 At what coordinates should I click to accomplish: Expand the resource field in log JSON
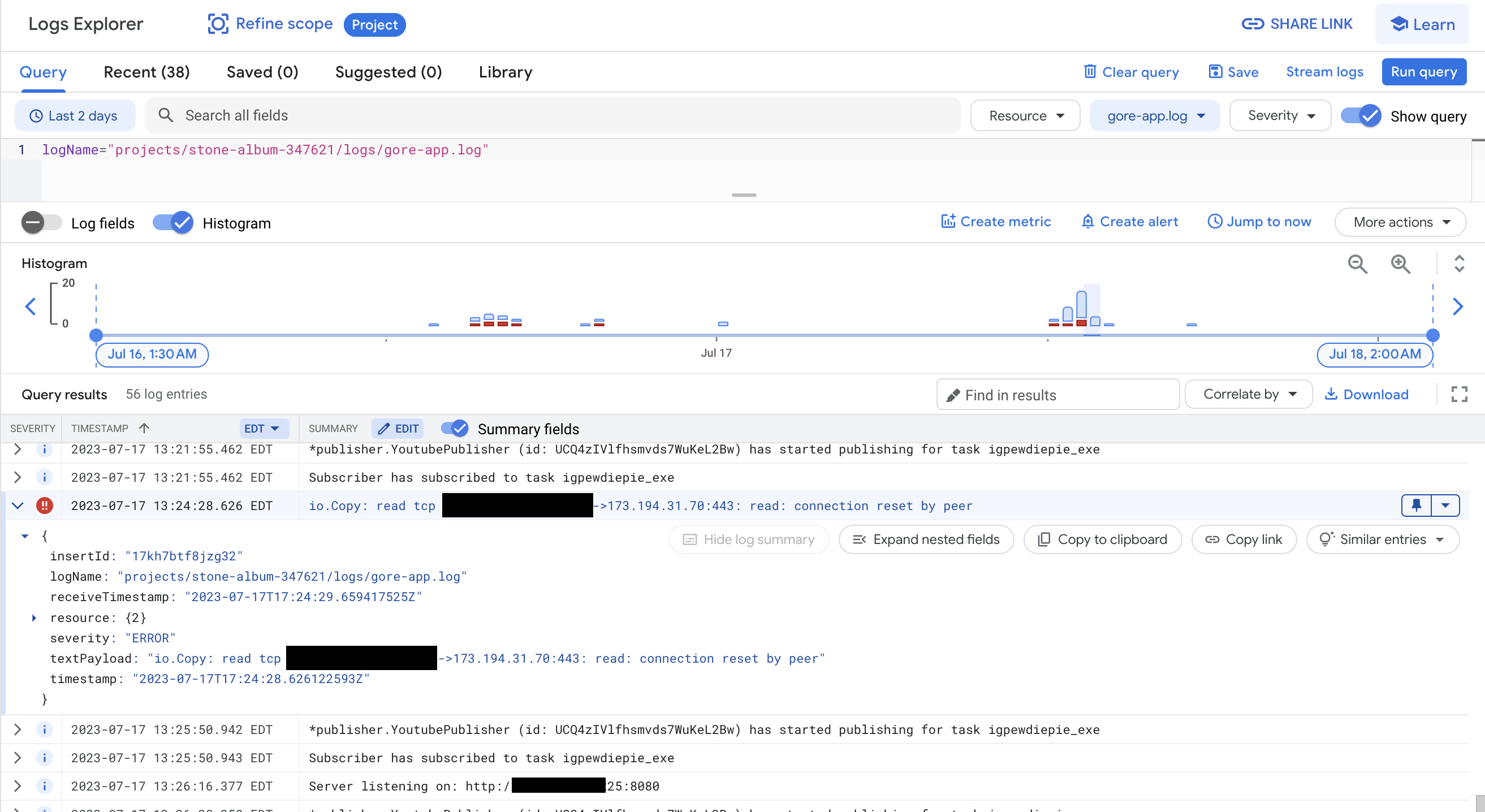(34, 618)
